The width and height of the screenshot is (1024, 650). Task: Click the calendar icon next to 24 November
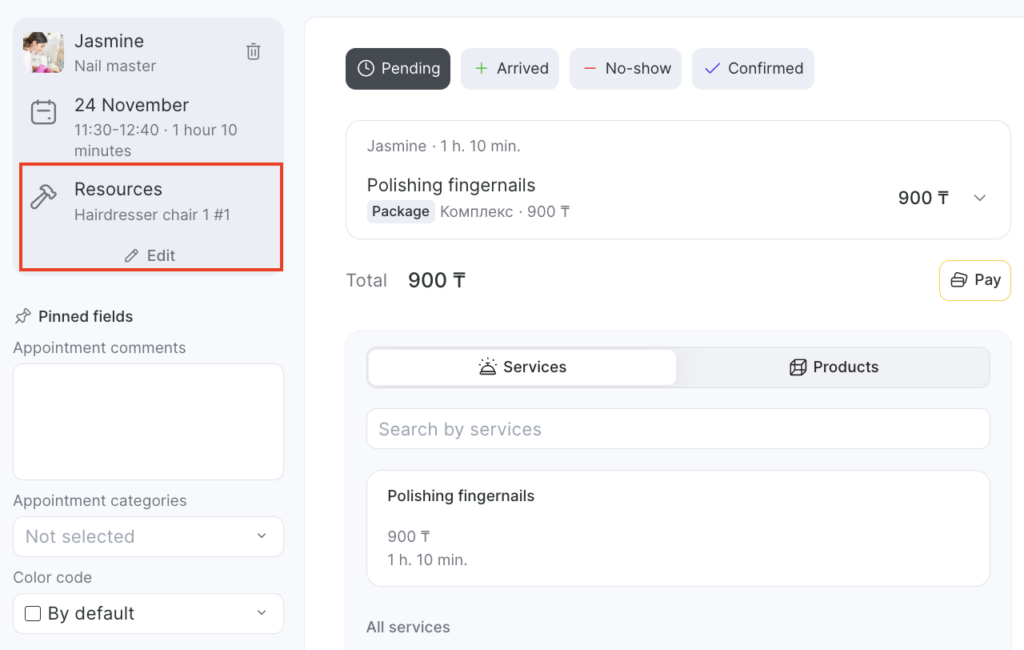43,113
